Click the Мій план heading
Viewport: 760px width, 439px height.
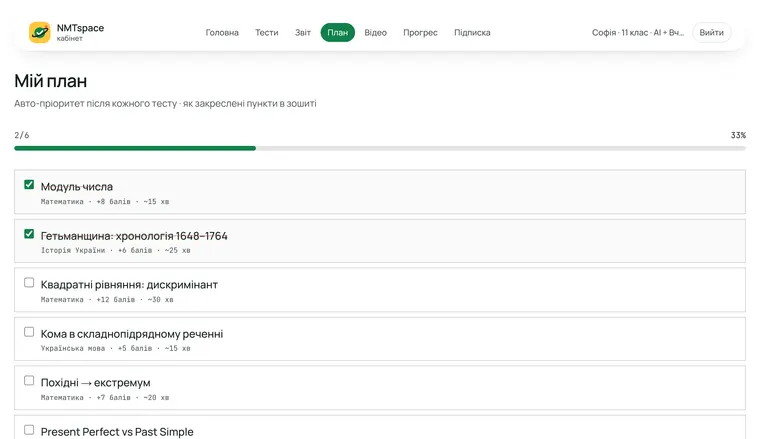tap(50, 81)
